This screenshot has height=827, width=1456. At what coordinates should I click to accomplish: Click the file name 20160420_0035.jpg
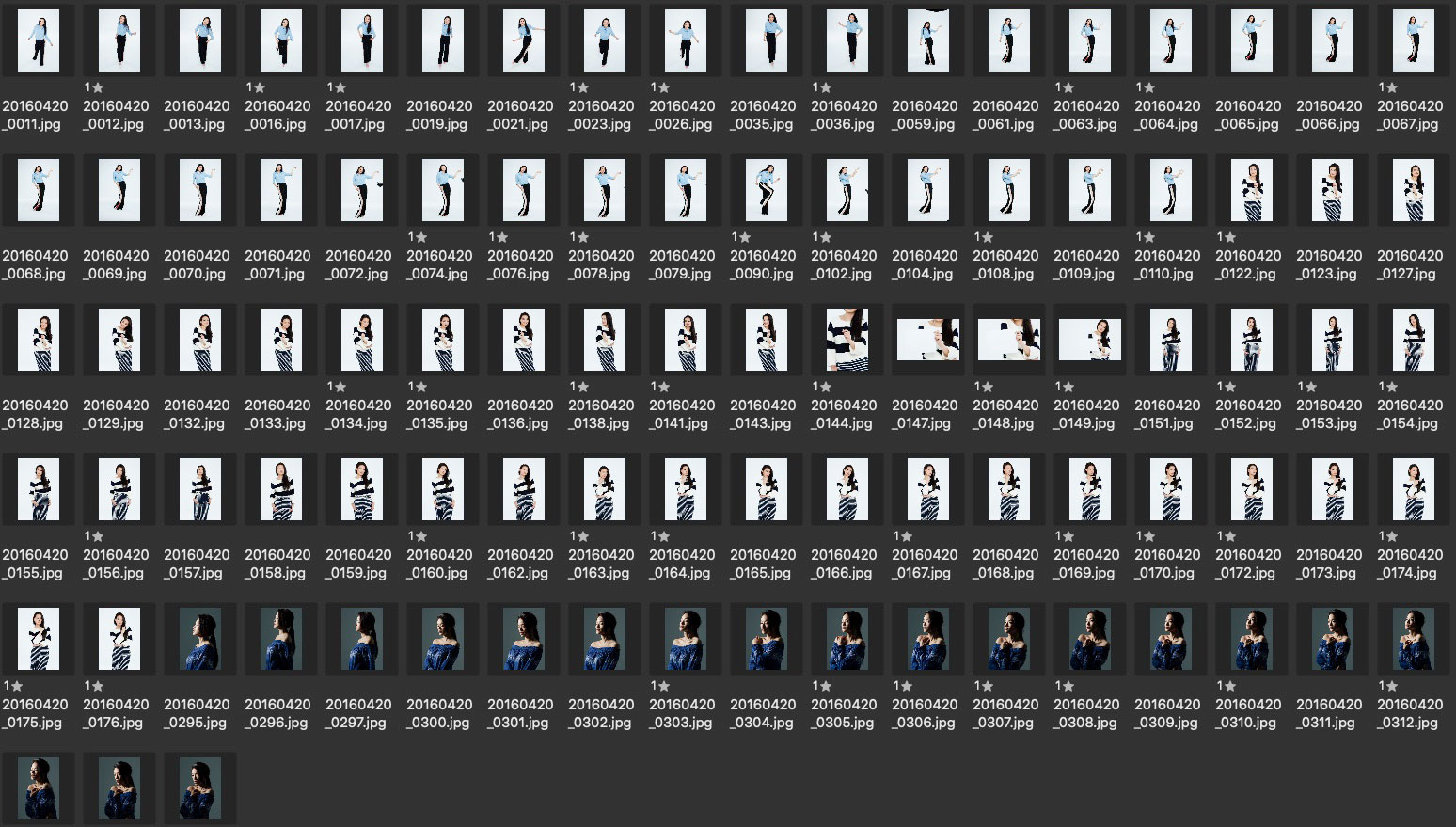(x=763, y=115)
